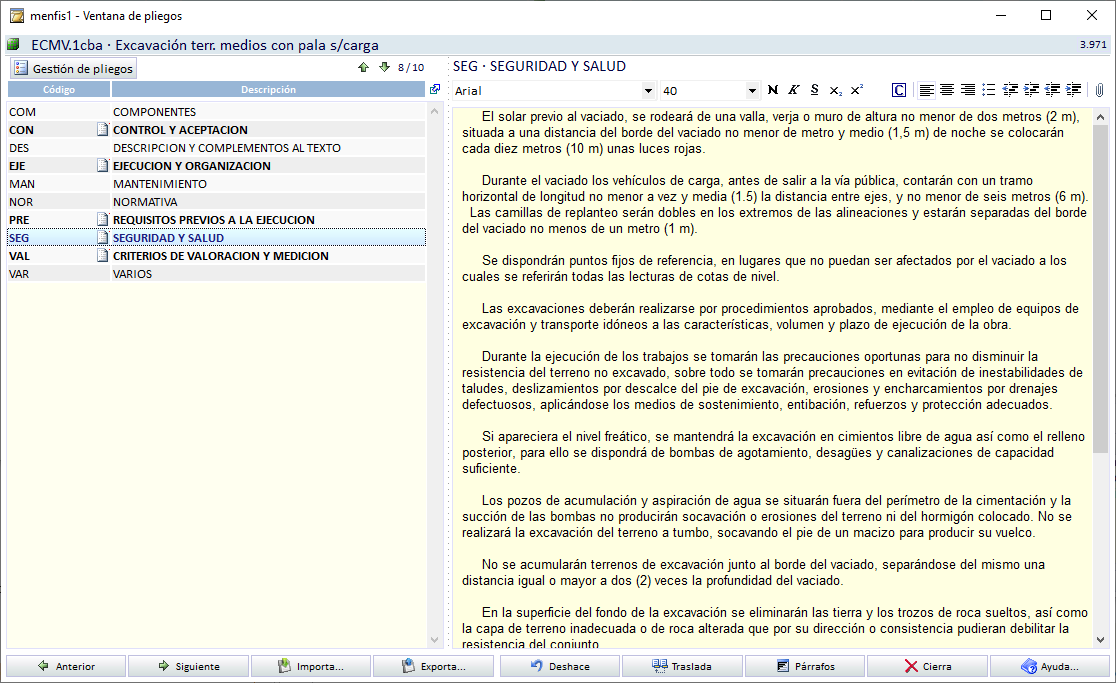Click the text editor scrollbar down arrow
Viewport: 1116px width, 683px height.
(x=1100, y=640)
